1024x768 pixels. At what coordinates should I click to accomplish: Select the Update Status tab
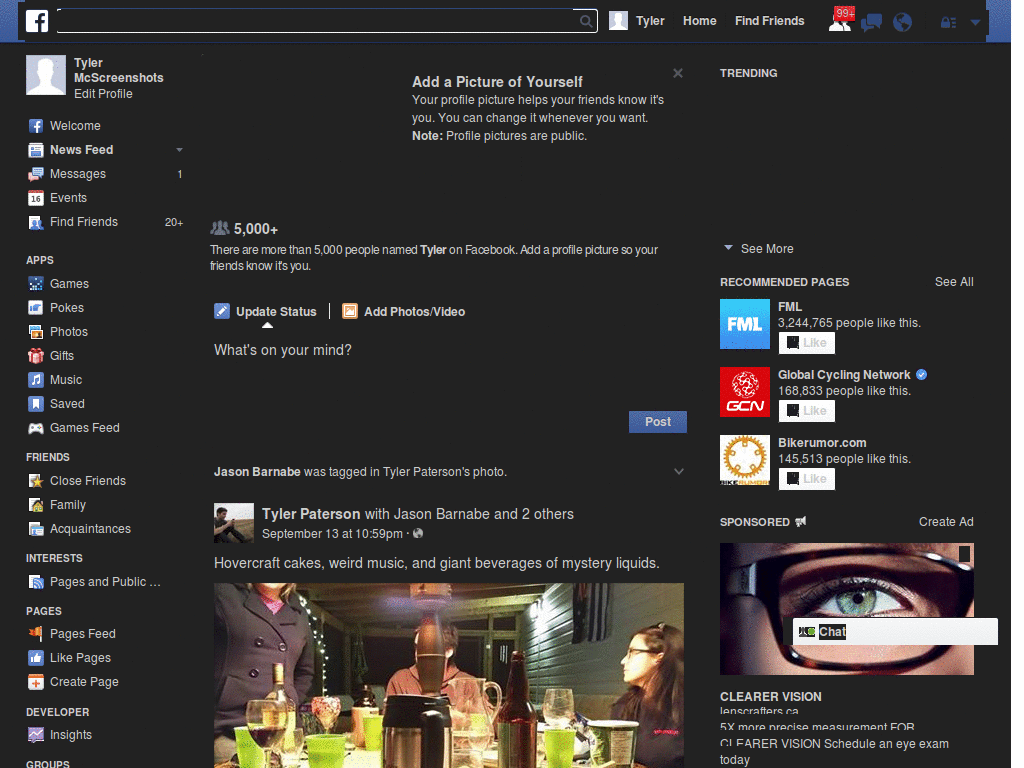265,312
